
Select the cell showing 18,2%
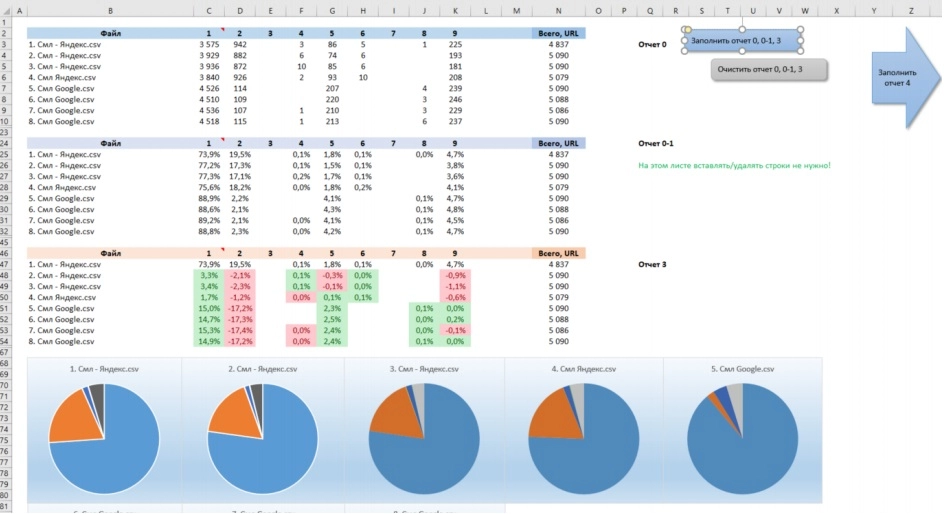pyautogui.click(x=240, y=188)
